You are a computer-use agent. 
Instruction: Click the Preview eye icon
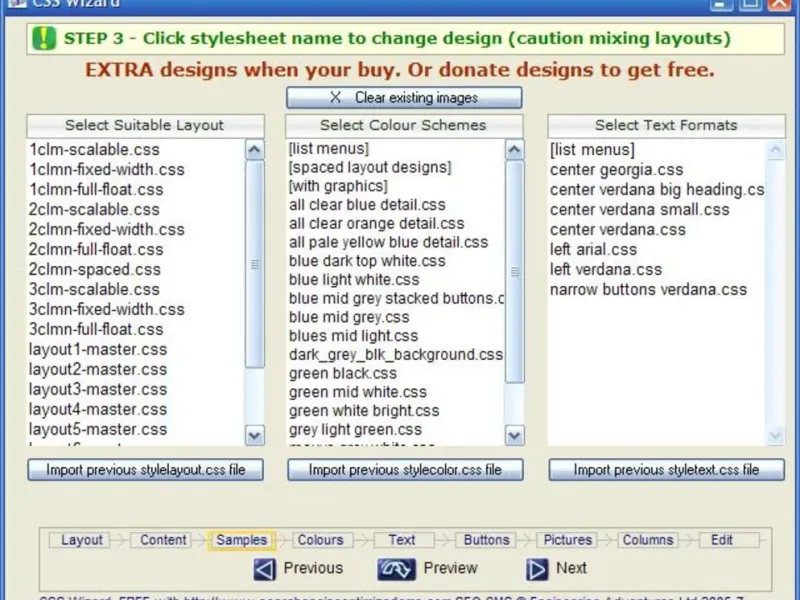[396, 569]
